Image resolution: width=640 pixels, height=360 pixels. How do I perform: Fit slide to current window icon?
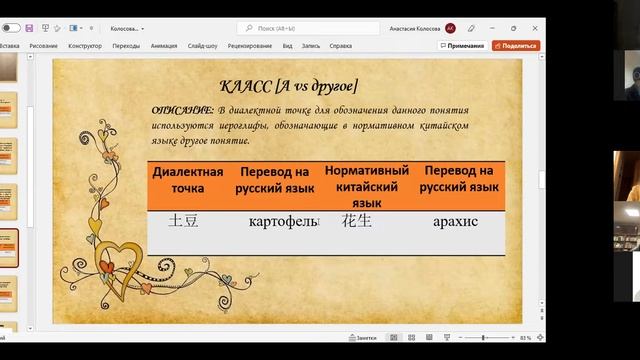[540, 338]
